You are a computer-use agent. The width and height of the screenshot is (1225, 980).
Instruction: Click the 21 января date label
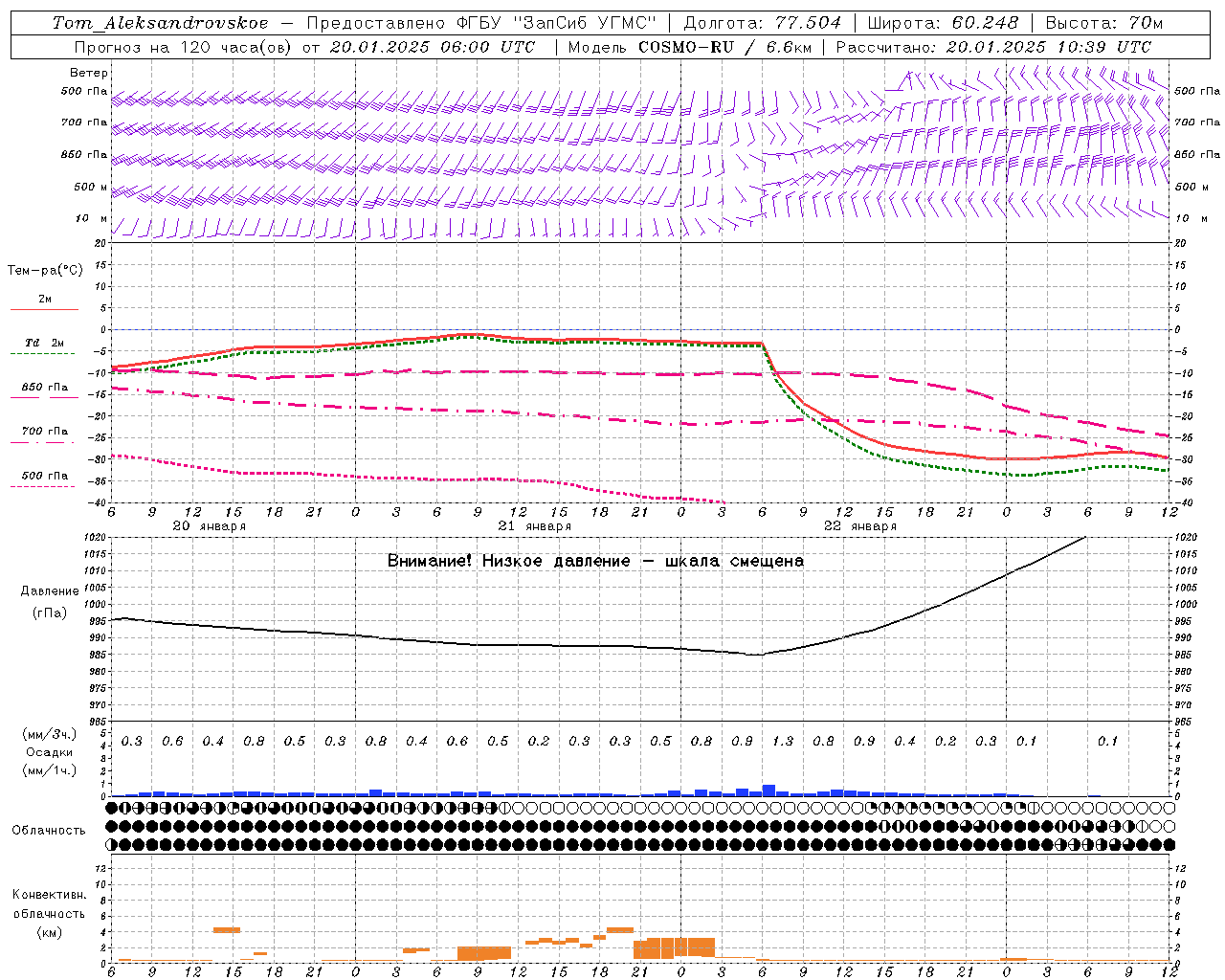534,526
